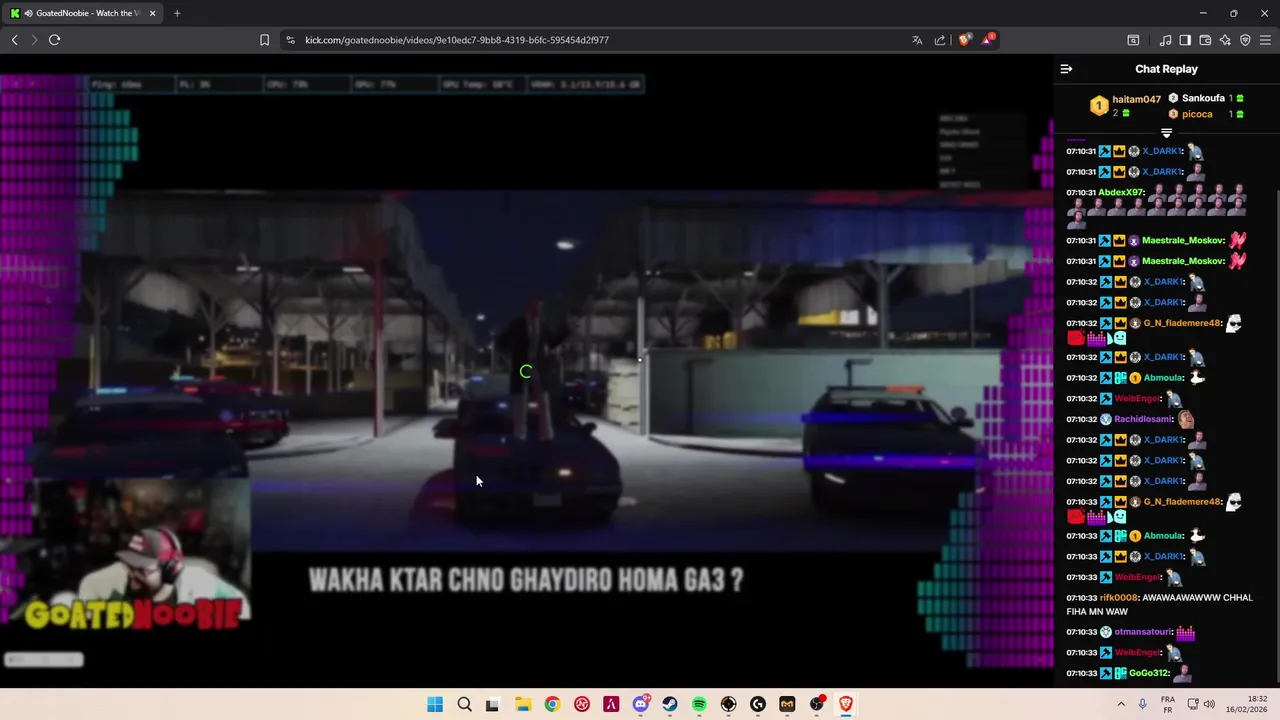Open a new browser tab

click(177, 13)
